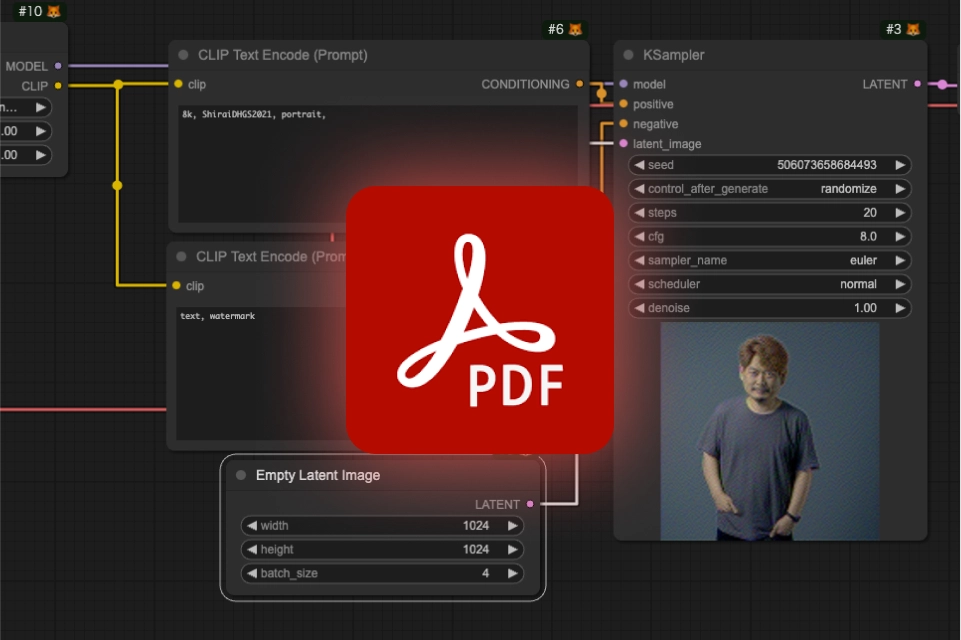Select previous control_after_generate option arrow
Screen dimensions: 961x640
639,189
